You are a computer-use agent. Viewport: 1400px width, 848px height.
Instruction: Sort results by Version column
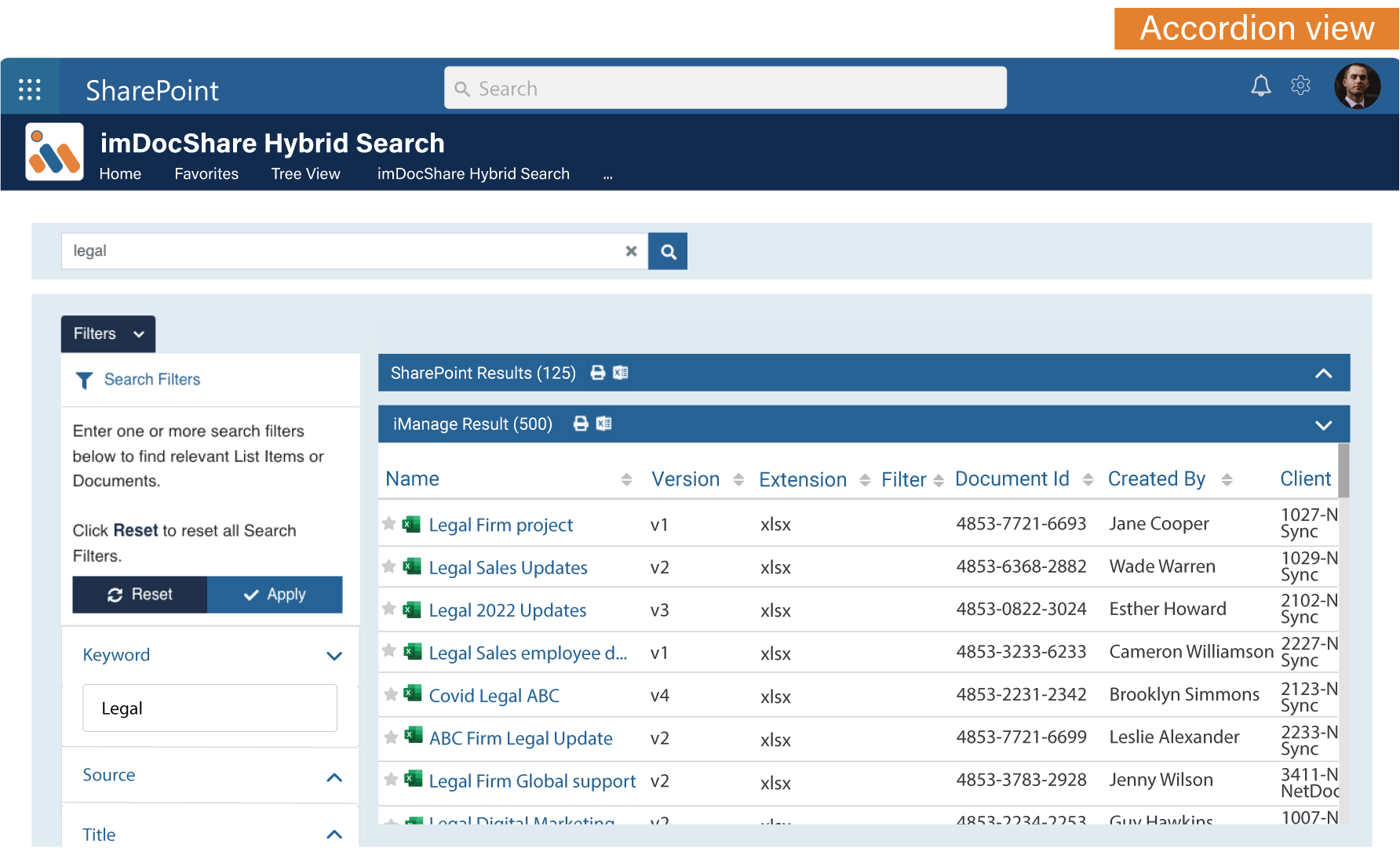(738, 479)
